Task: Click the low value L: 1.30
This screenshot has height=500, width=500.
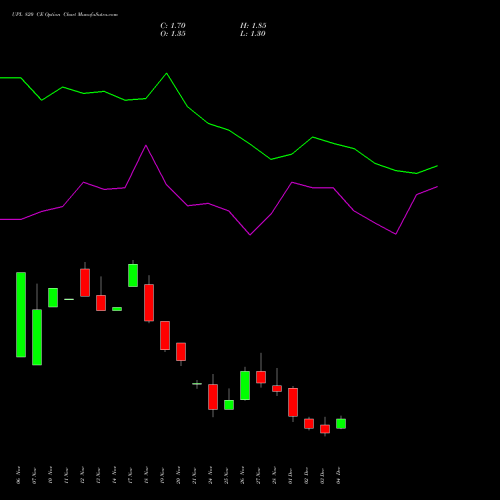Action: (253, 34)
